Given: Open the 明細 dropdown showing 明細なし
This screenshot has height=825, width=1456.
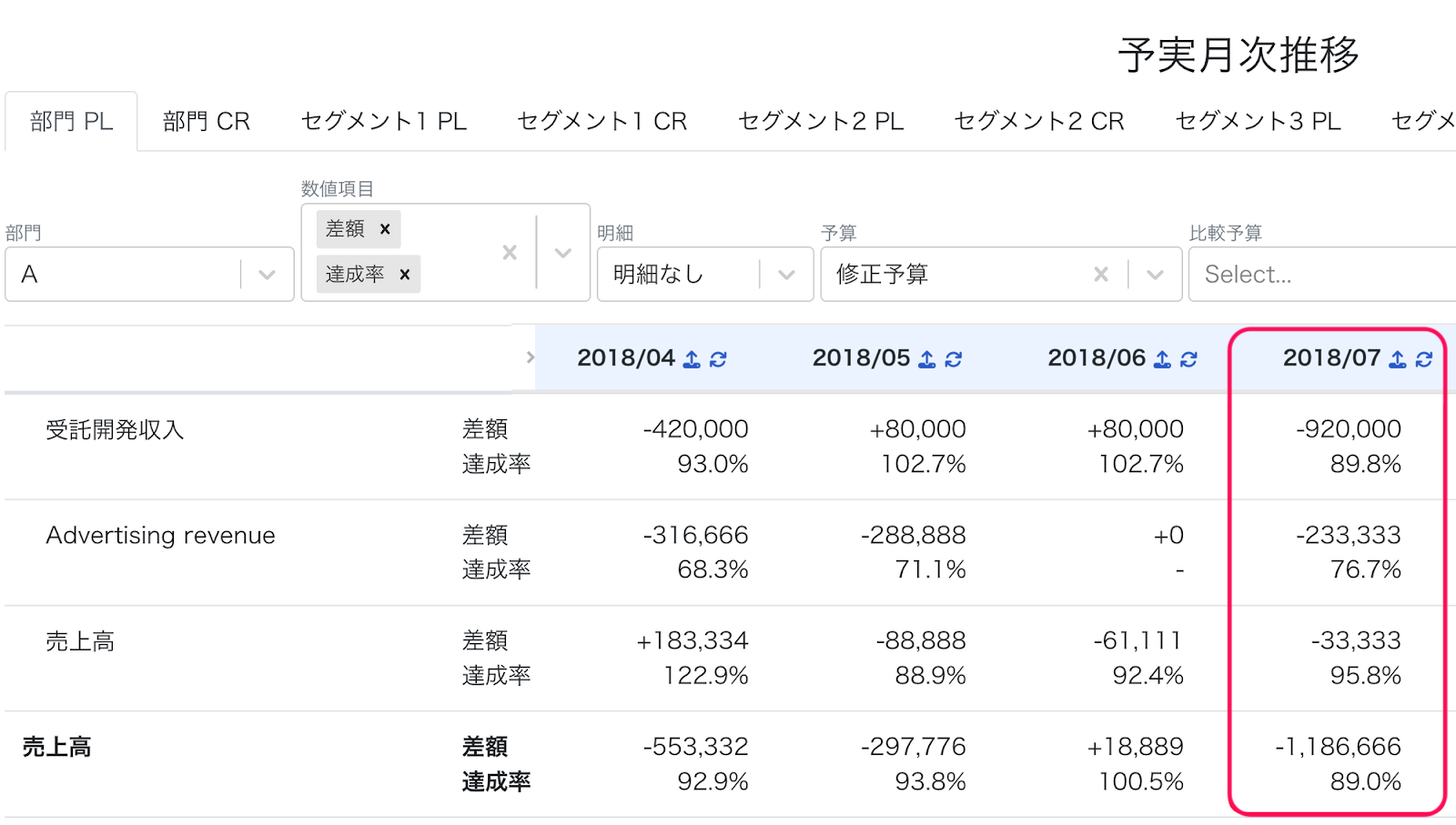Looking at the screenshot, I should pyautogui.click(x=705, y=274).
